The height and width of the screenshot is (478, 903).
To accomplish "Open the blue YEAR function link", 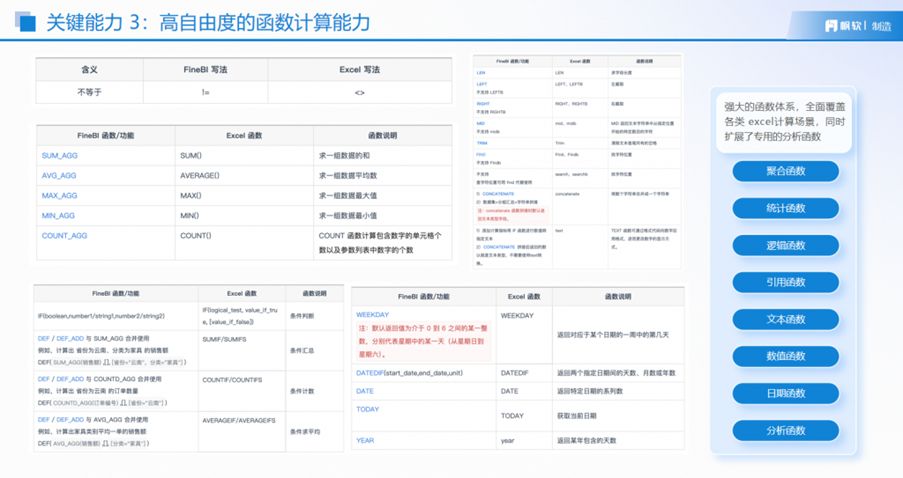I will pos(365,441).
